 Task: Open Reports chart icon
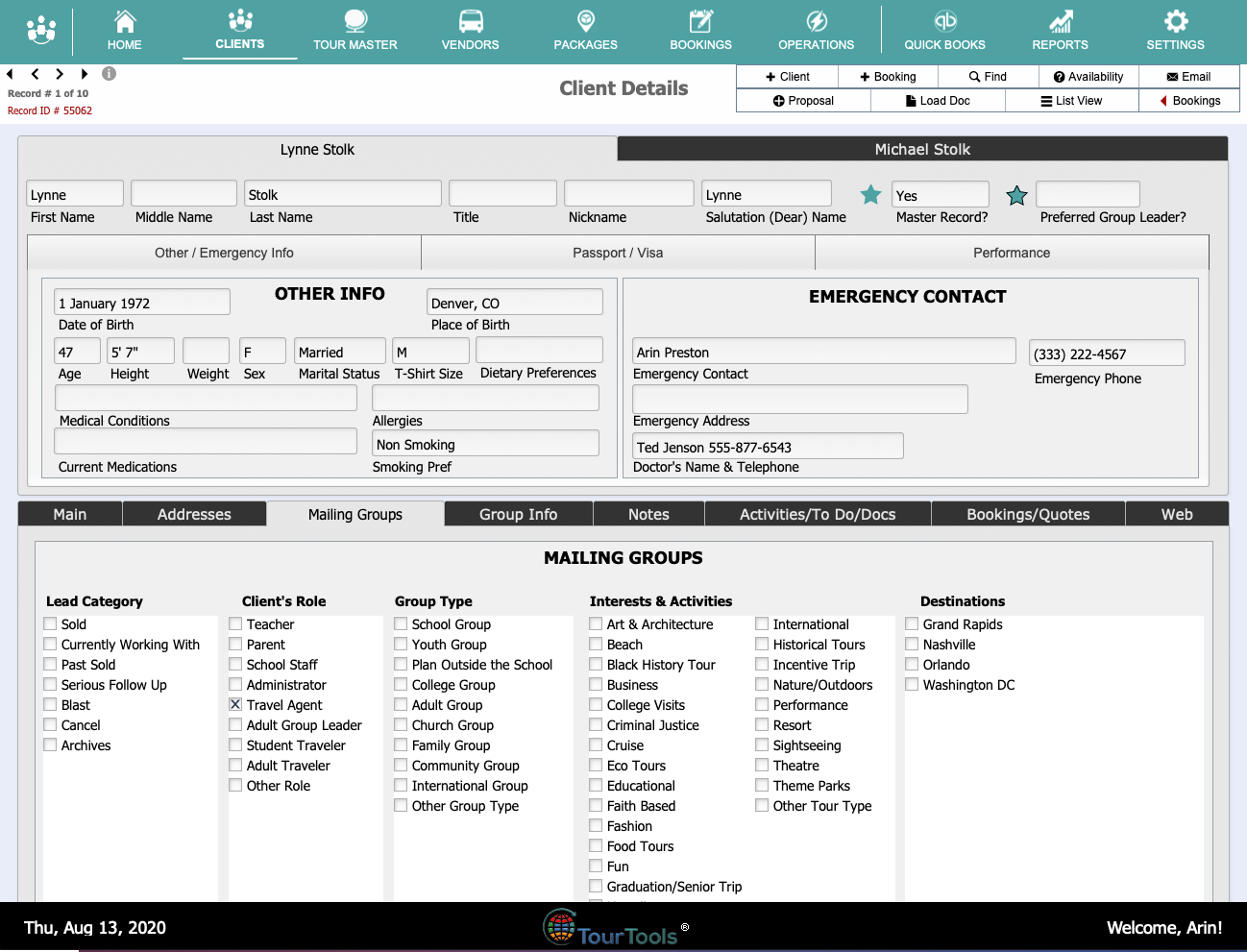click(x=1060, y=21)
